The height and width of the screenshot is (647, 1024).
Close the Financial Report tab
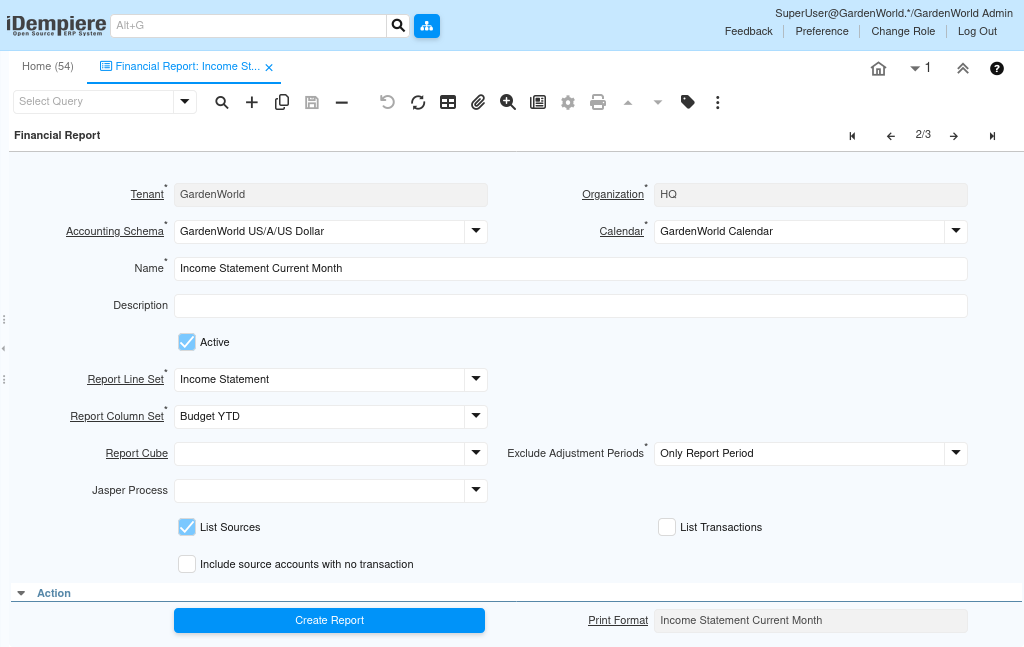pyautogui.click(x=269, y=67)
